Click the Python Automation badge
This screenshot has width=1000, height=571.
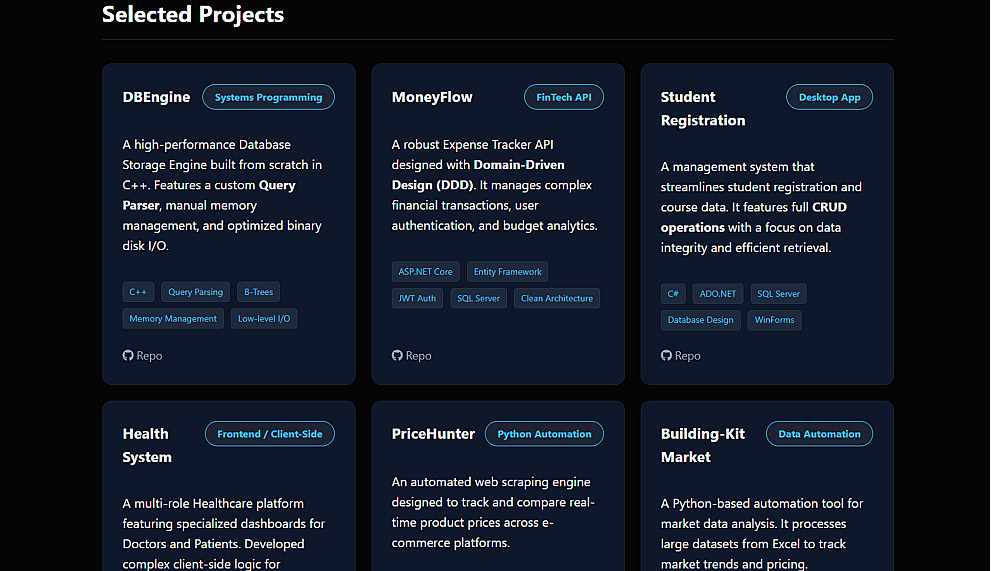(x=544, y=434)
